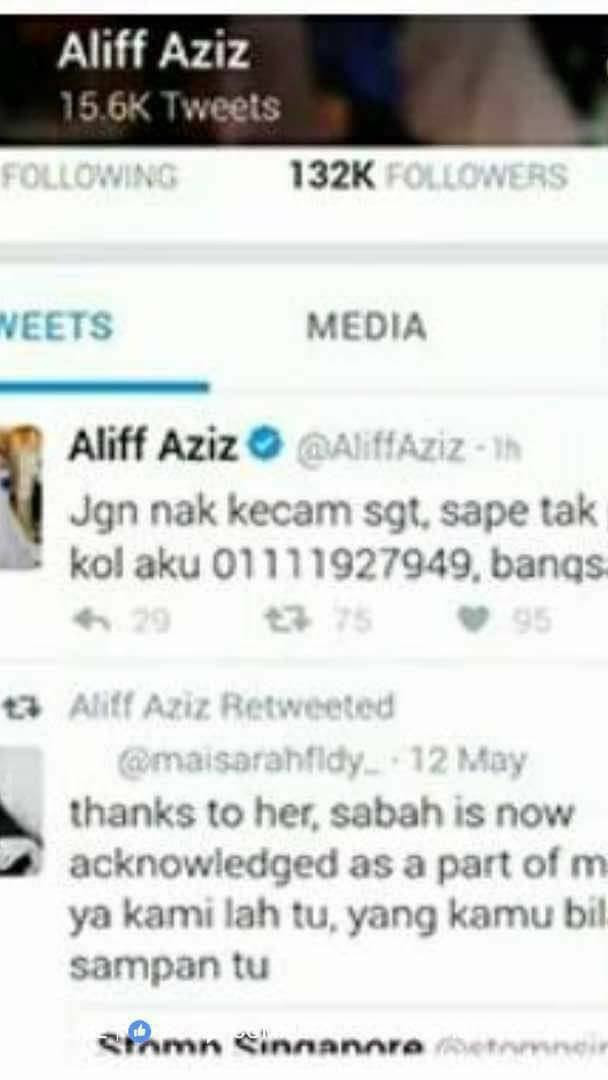
Task: Open the @AliffAziz handle link
Action: pos(380,448)
